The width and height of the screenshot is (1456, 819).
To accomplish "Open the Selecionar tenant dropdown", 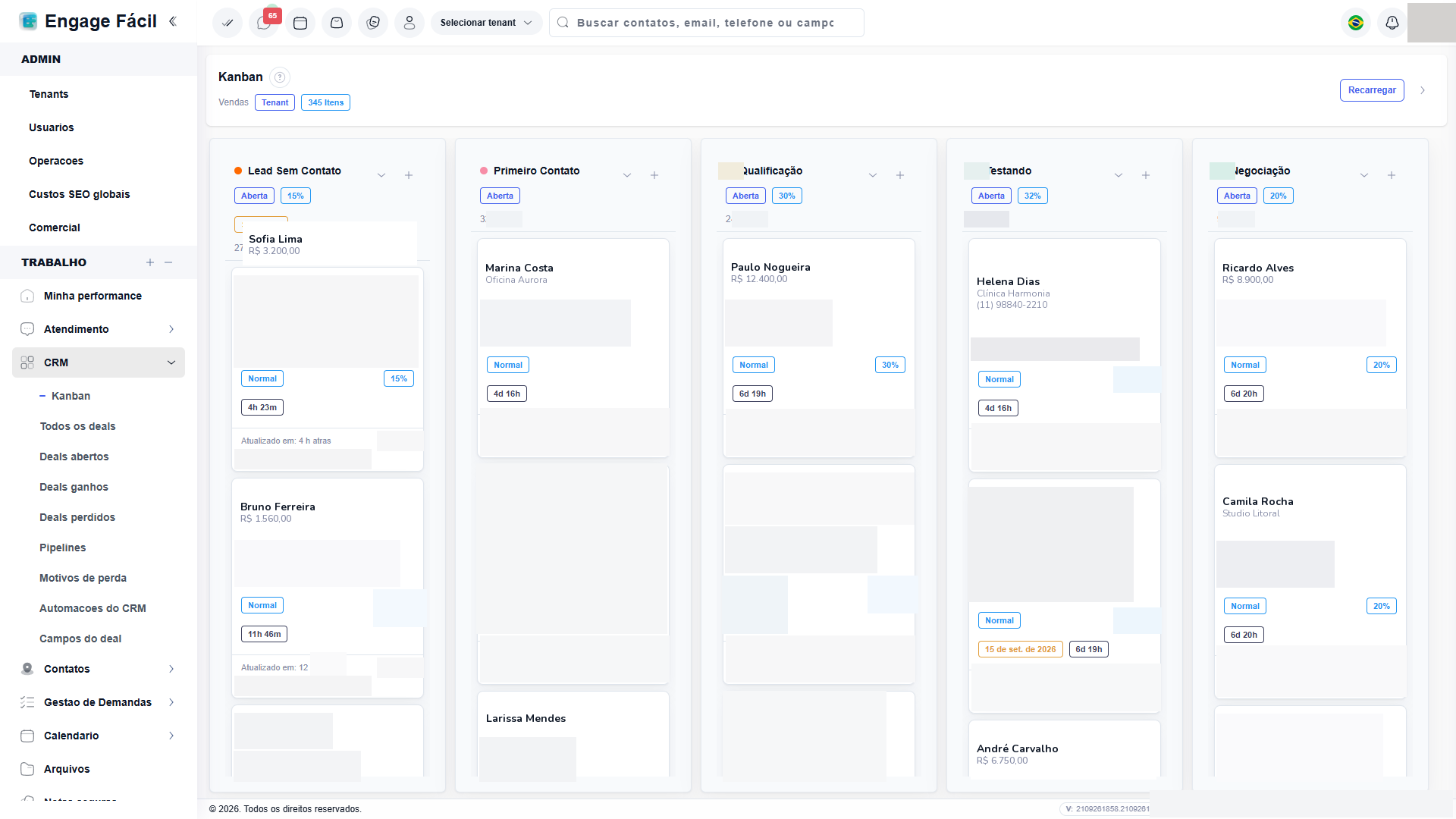I will click(x=486, y=23).
